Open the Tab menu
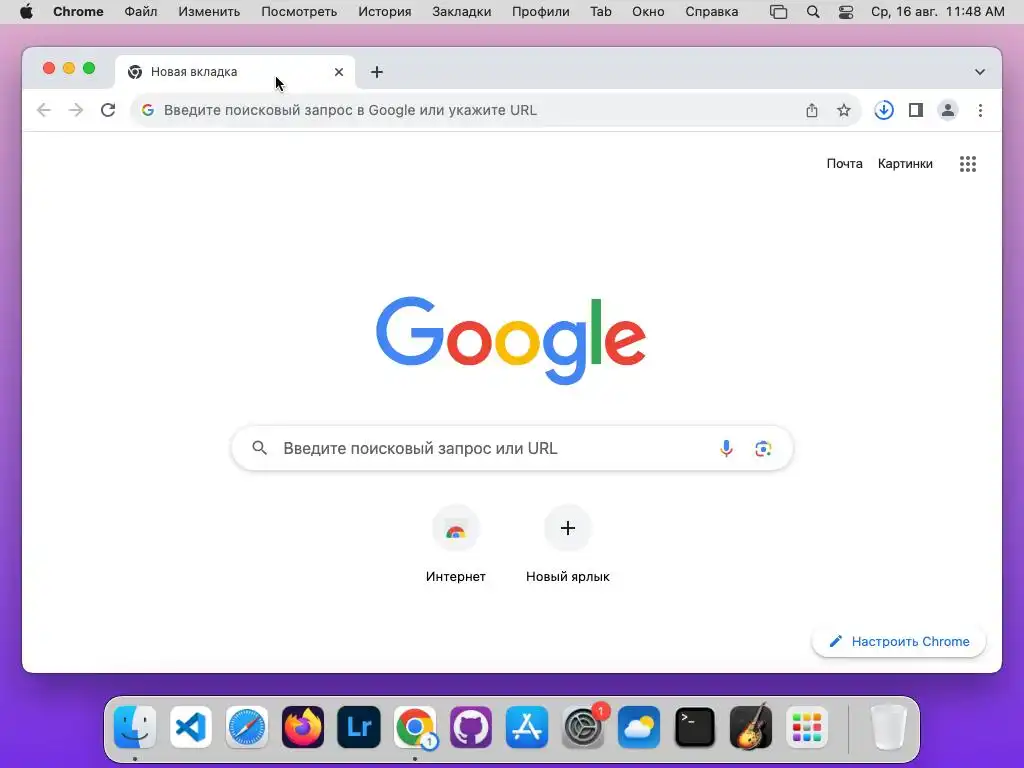Viewport: 1024px width, 768px height. pos(601,12)
